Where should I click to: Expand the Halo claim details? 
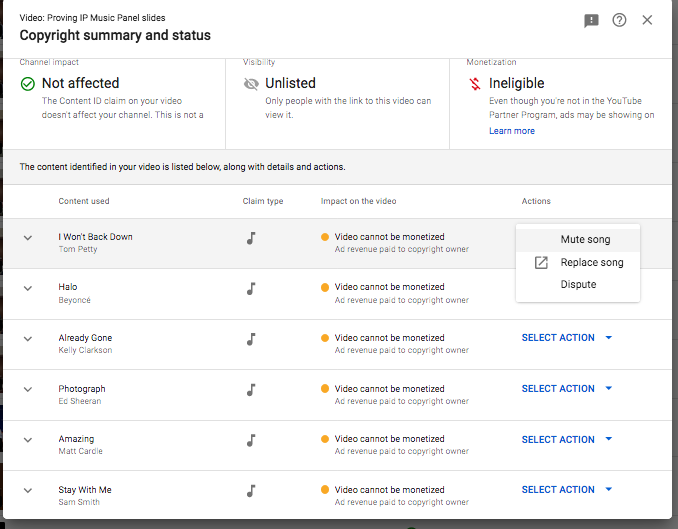pyautogui.click(x=28, y=289)
